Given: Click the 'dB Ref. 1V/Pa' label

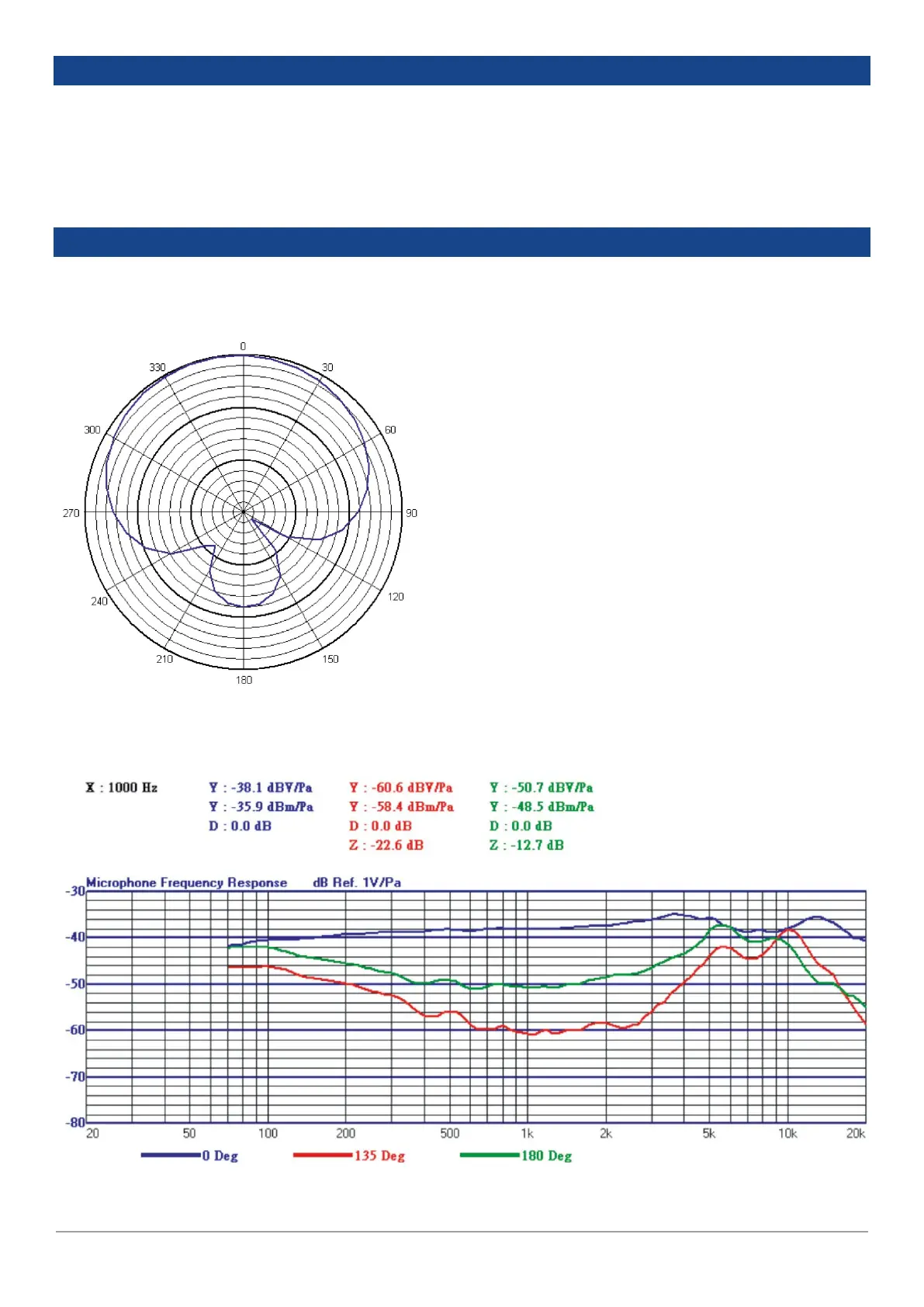Looking at the screenshot, I should click(357, 882).
